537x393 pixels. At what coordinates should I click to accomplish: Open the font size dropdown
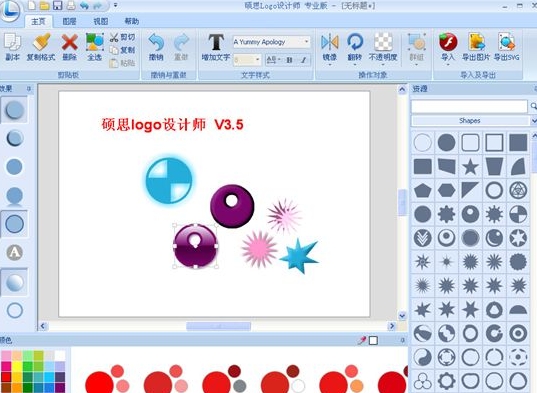pyautogui.click(x=258, y=60)
